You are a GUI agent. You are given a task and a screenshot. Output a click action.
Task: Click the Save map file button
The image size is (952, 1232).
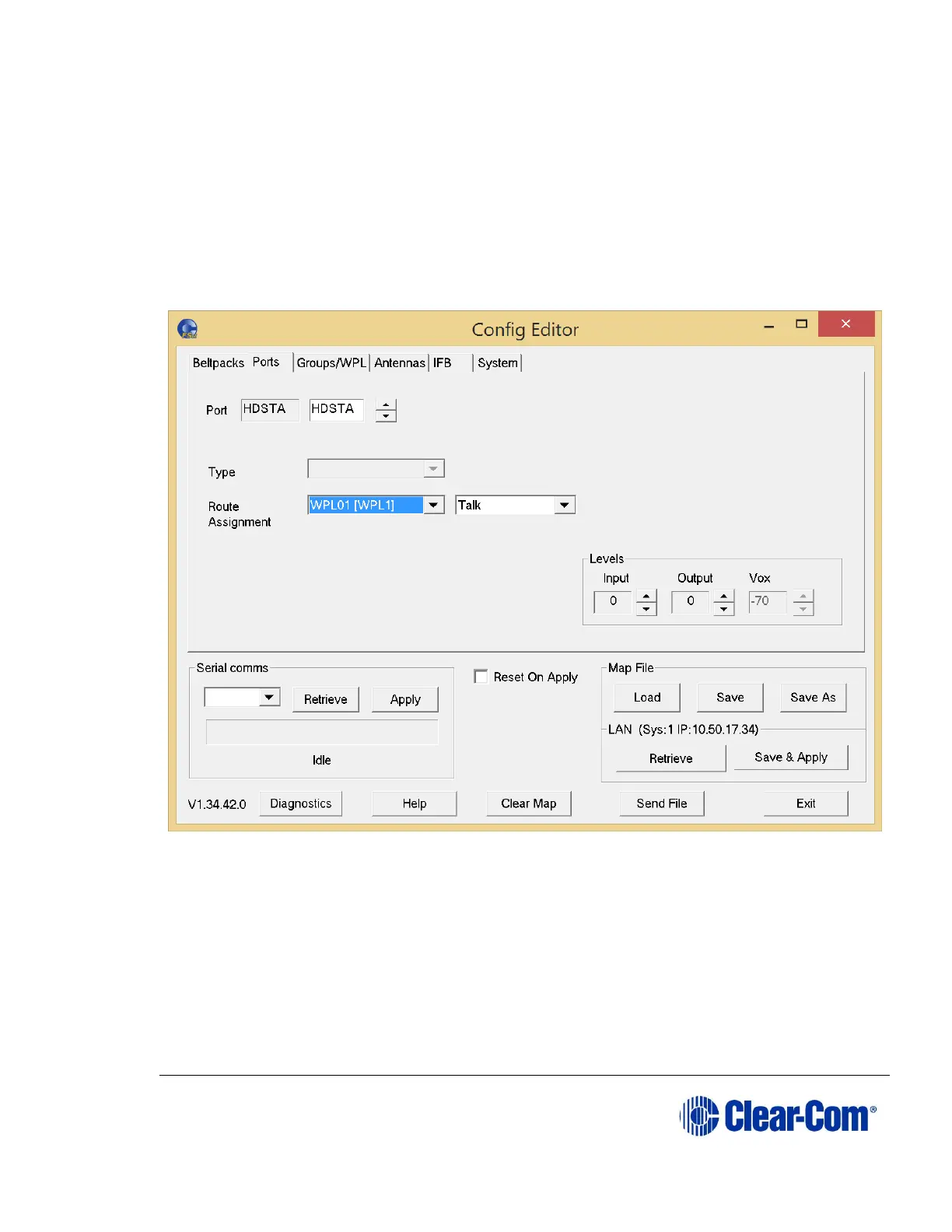point(730,698)
